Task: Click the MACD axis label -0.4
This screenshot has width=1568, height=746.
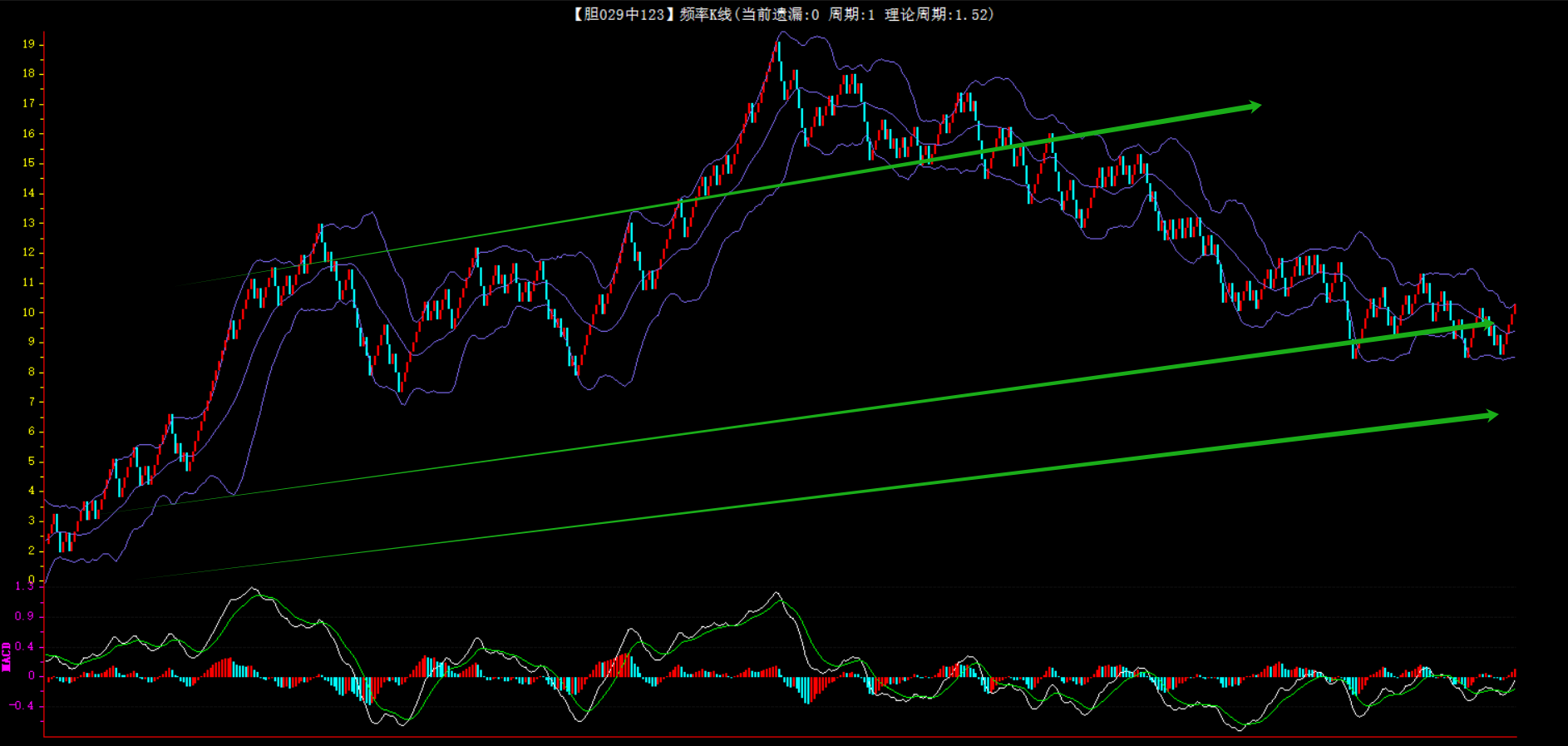Action: pos(23,706)
